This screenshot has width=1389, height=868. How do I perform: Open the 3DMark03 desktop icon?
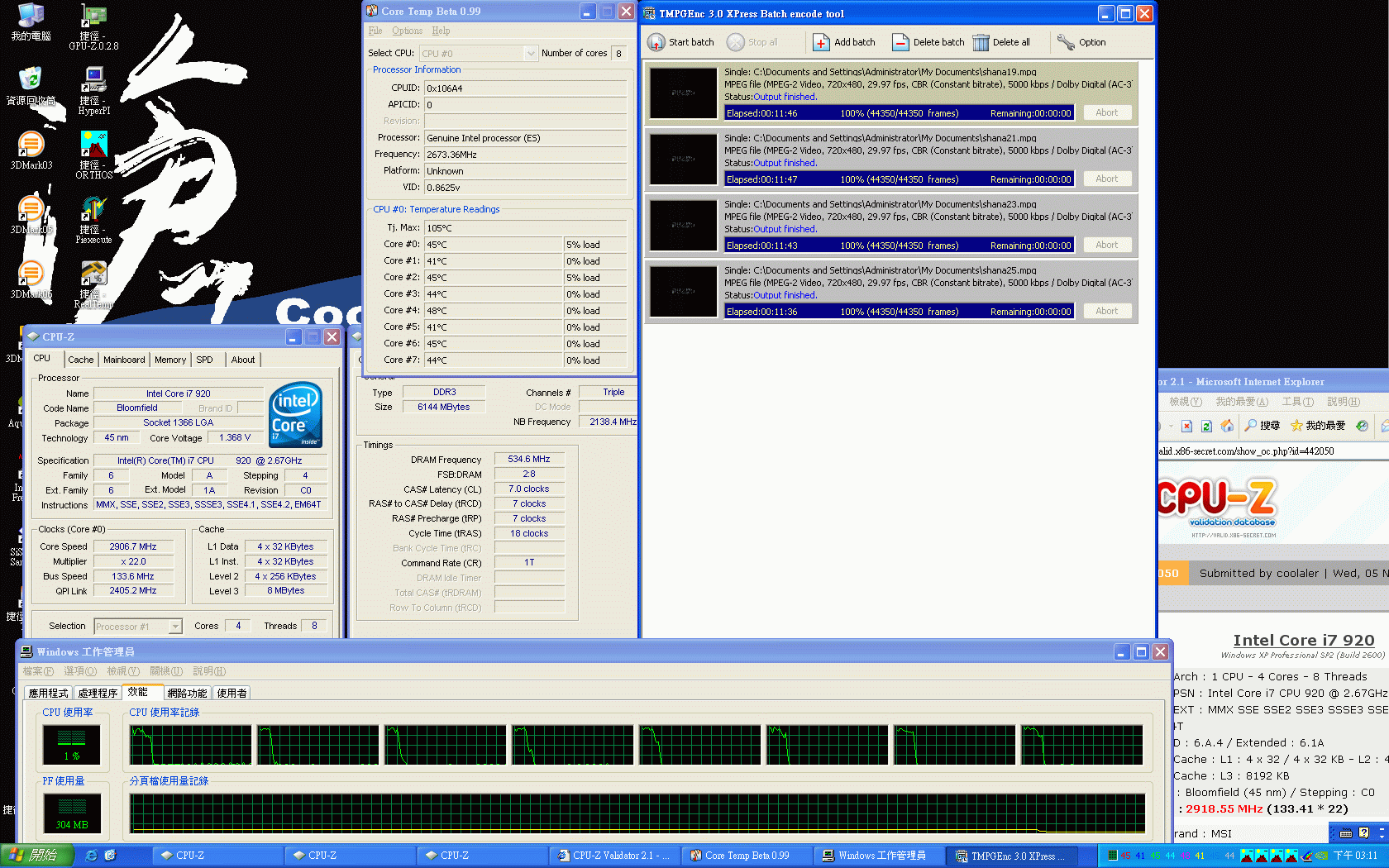pyautogui.click(x=31, y=150)
